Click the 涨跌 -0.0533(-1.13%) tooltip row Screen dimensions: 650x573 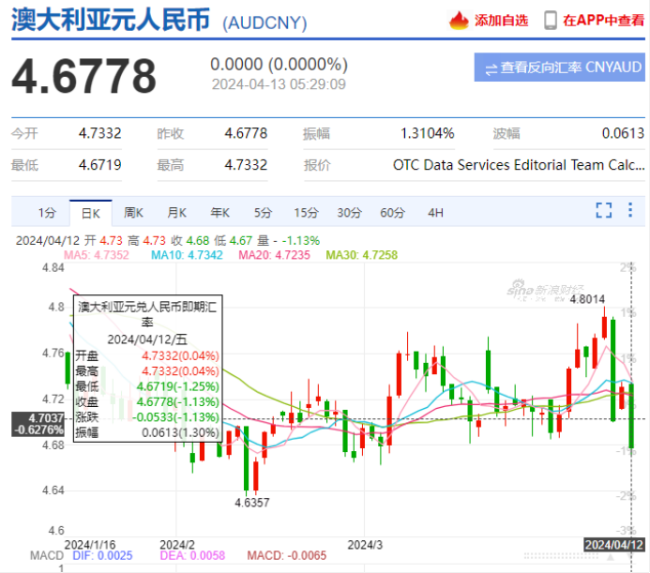(x=147, y=417)
